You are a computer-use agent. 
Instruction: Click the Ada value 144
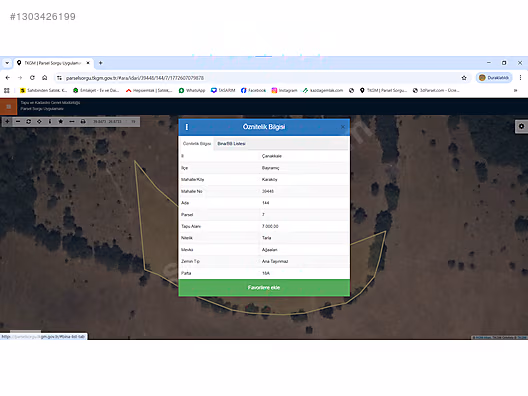pyautogui.click(x=265, y=203)
